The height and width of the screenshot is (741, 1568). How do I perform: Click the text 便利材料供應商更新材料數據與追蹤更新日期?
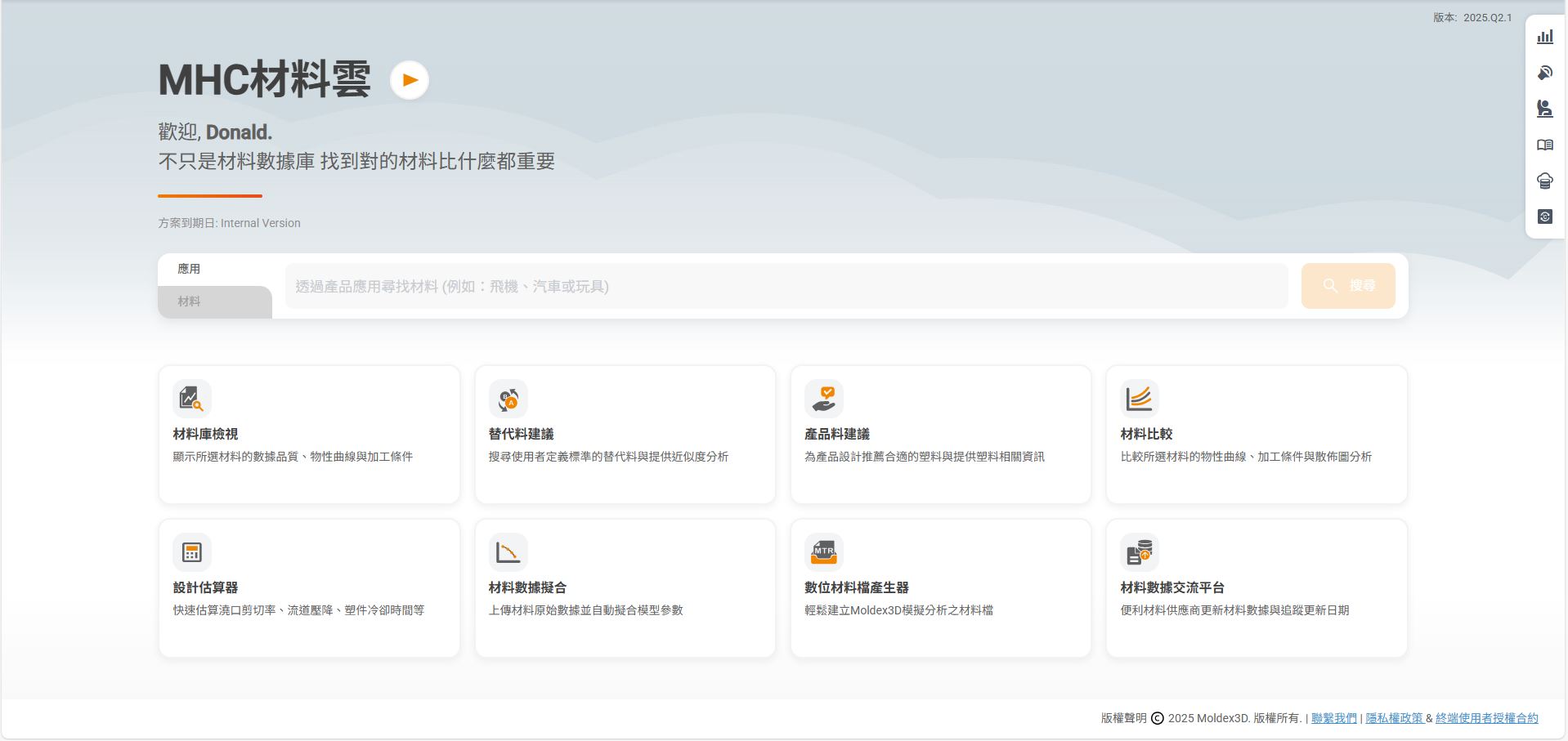coord(1234,610)
